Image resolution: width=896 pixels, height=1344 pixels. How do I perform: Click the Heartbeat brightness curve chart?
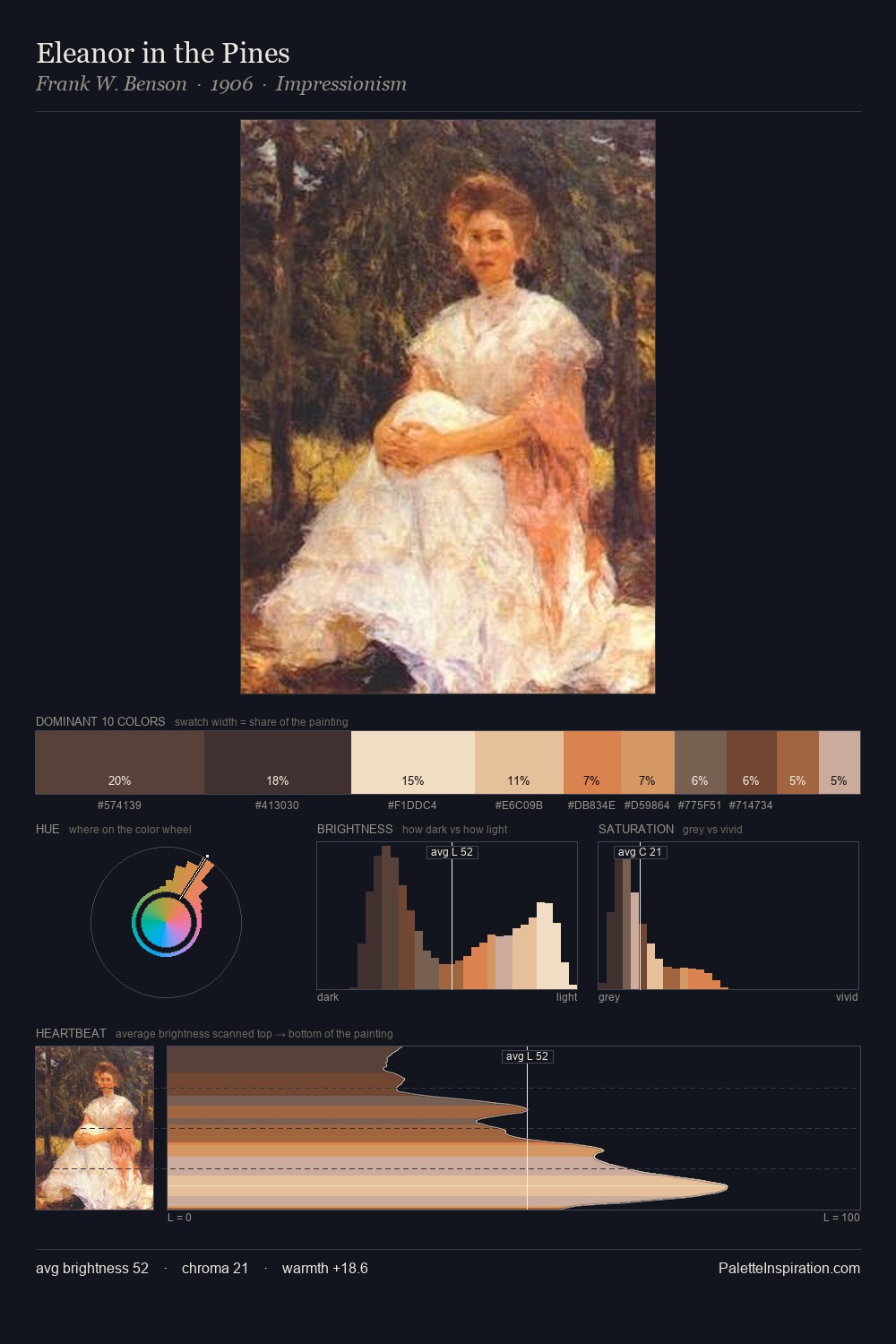click(513, 1128)
